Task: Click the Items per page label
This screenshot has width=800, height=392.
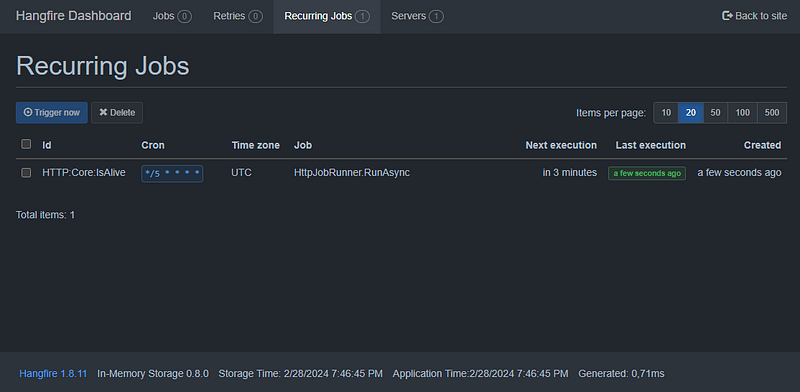Action: [611, 113]
